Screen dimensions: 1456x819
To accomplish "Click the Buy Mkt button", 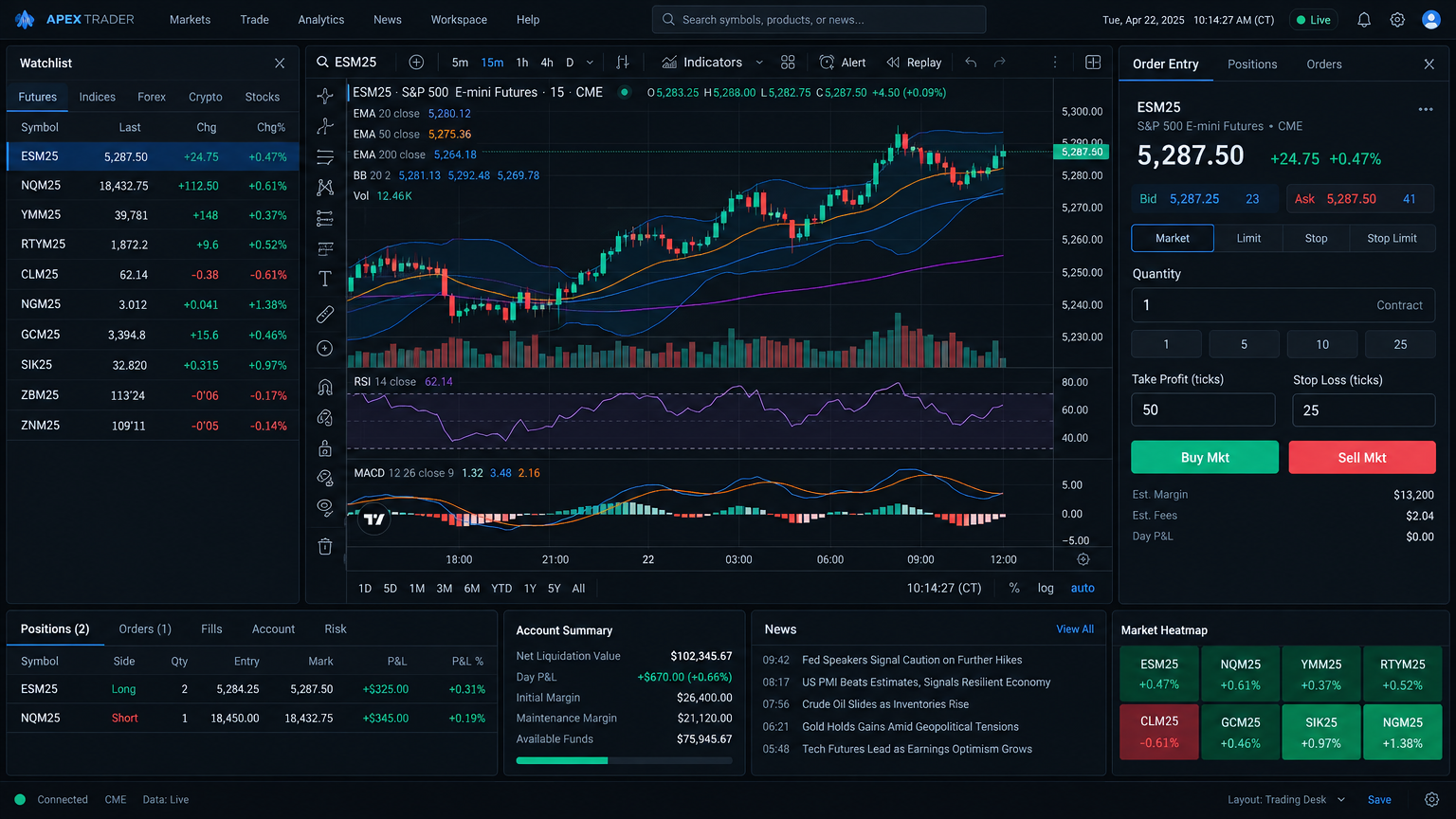I will (x=1205, y=457).
